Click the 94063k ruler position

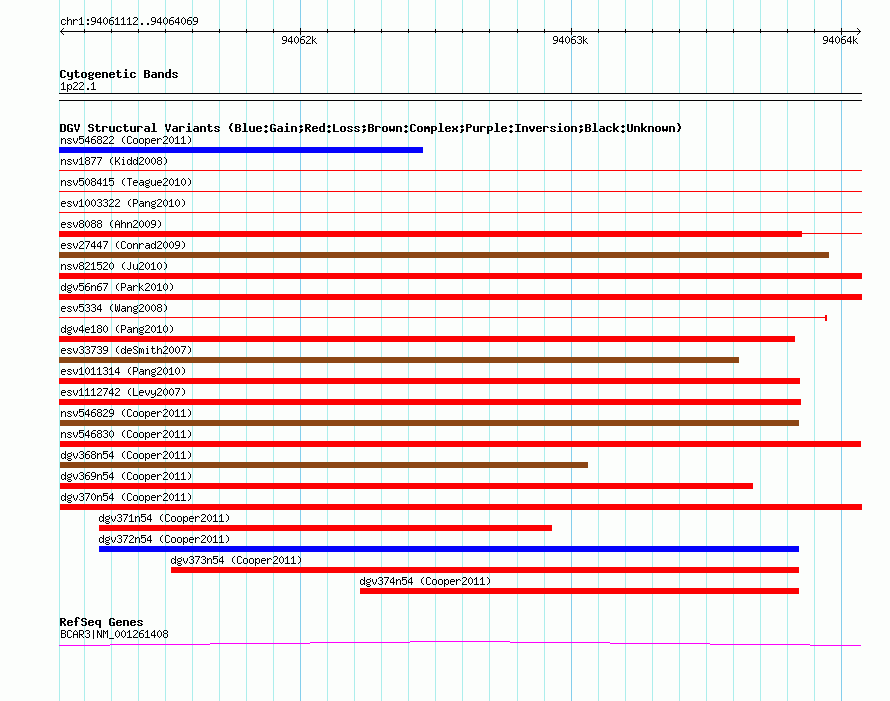click(570, 40)
